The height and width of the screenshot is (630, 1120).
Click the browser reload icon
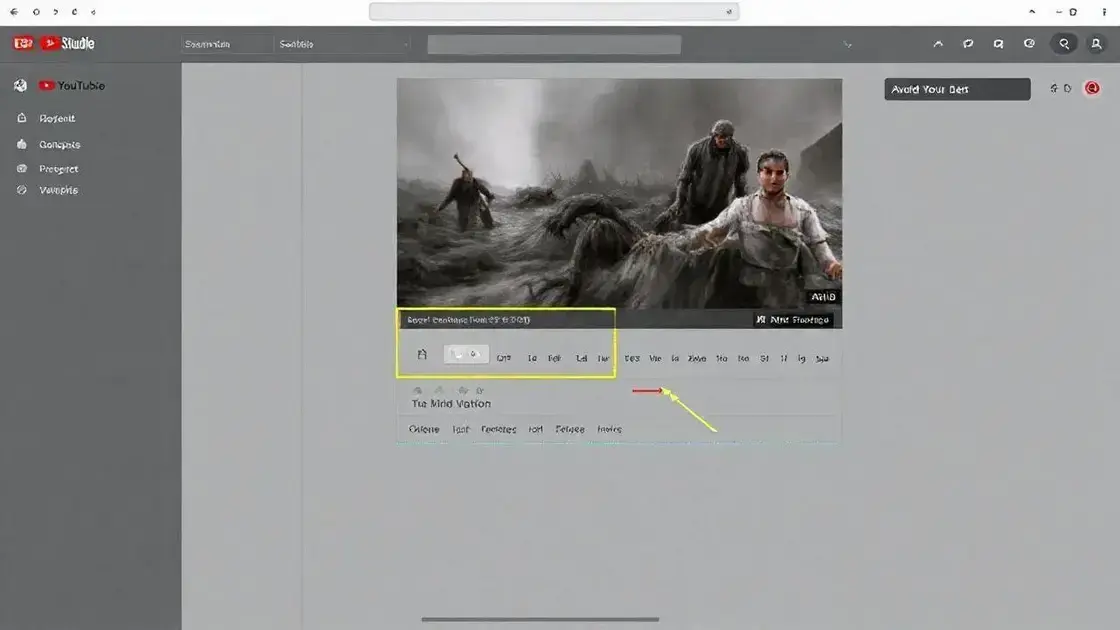pyautogui.click(x=74, y=12)
